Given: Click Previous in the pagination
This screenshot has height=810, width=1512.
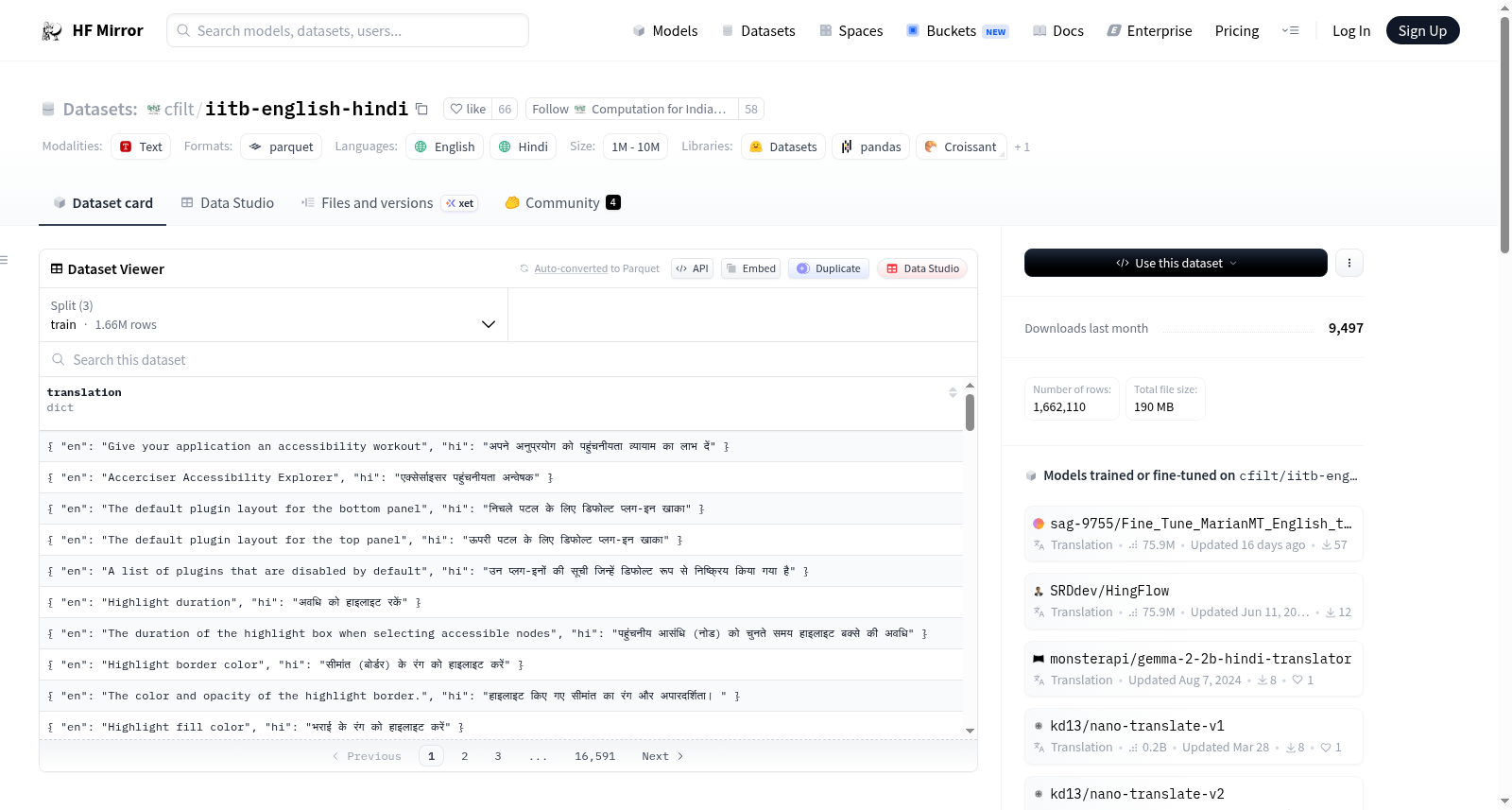Looking at the screenshot, I should pos(367,756).
